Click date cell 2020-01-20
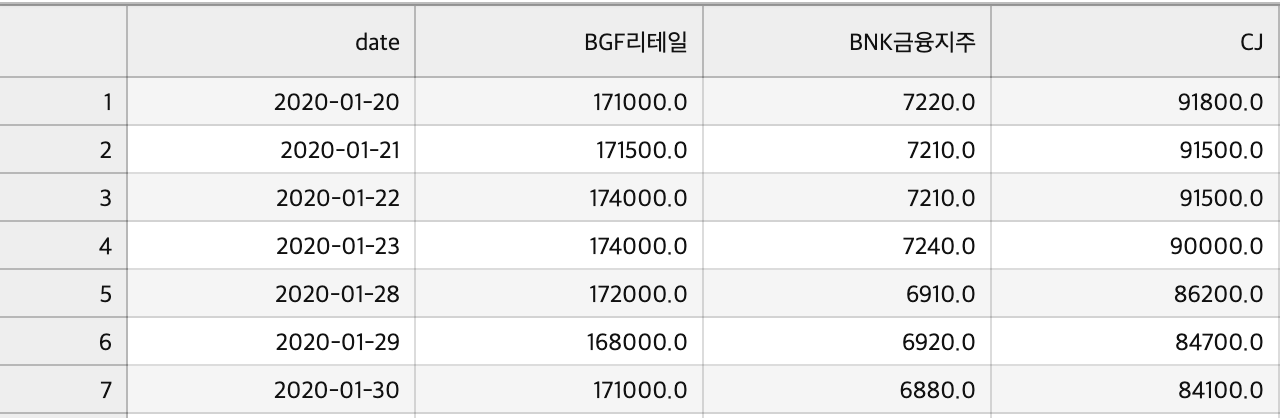The image size is (1280, 418). click(x=271, y=101)
